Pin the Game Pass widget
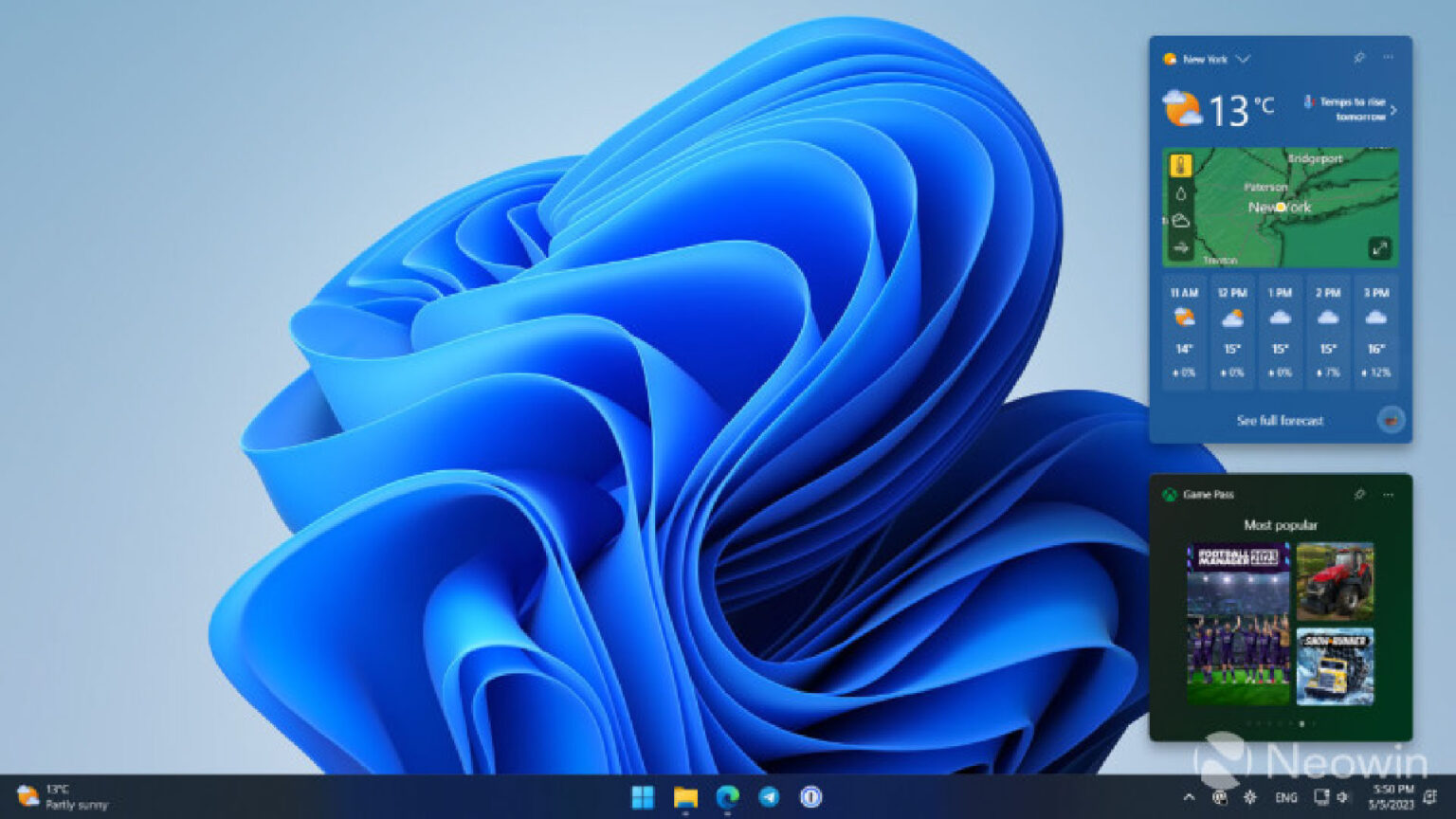Image resolution: width=1456 pixels, height=819 pixels. point(1359,494)
